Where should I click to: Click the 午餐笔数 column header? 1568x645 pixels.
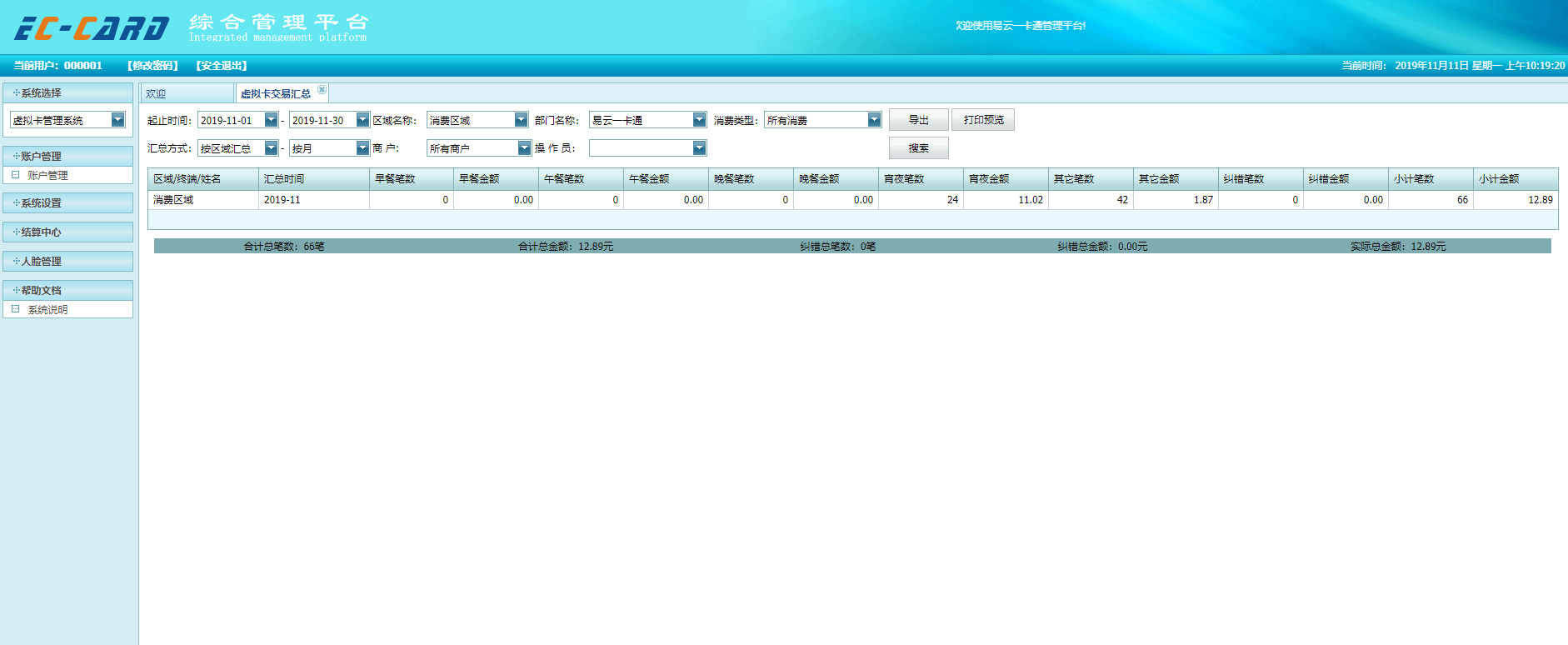pos(582,179)
